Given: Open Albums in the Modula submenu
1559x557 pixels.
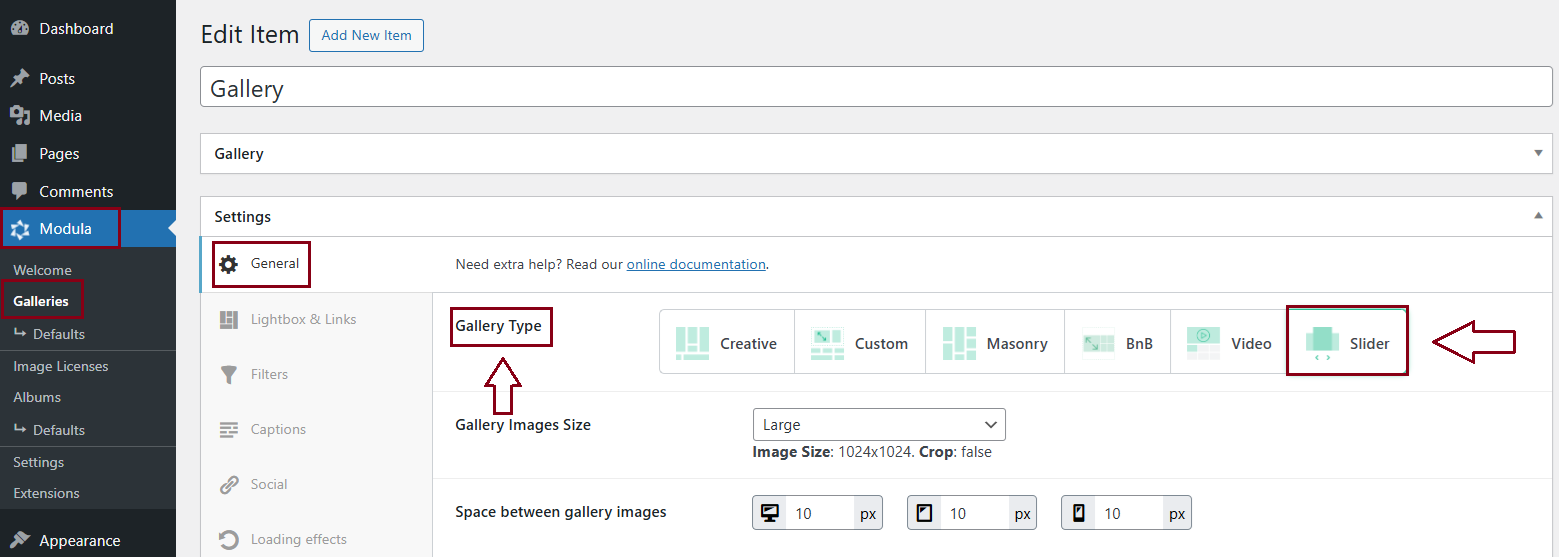Looking at the screenshot, I should [x=37, y=397].
